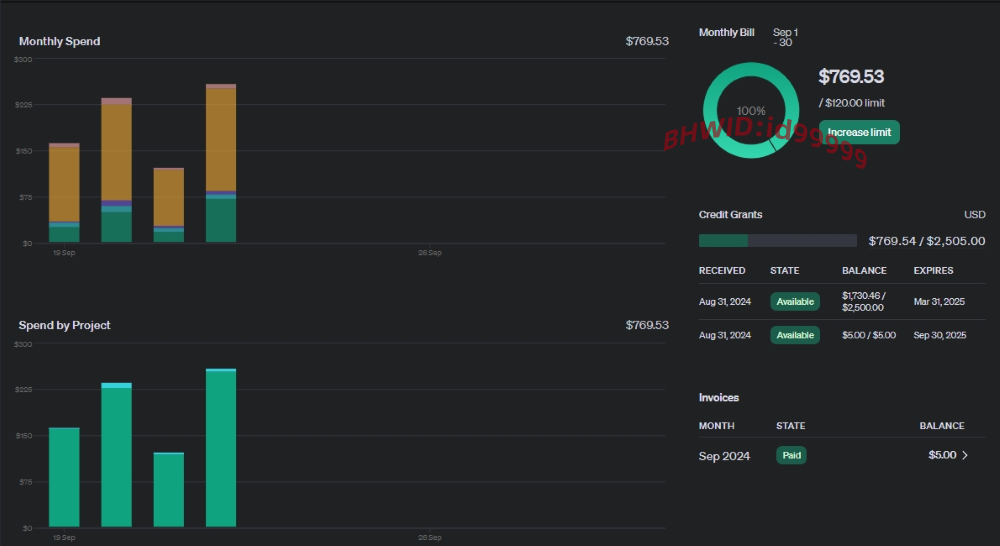Viewport: 1000px width, 546px height.
Task: Click the Available badge for the $2,500.00 grant
Action: [x=795, y=302]
